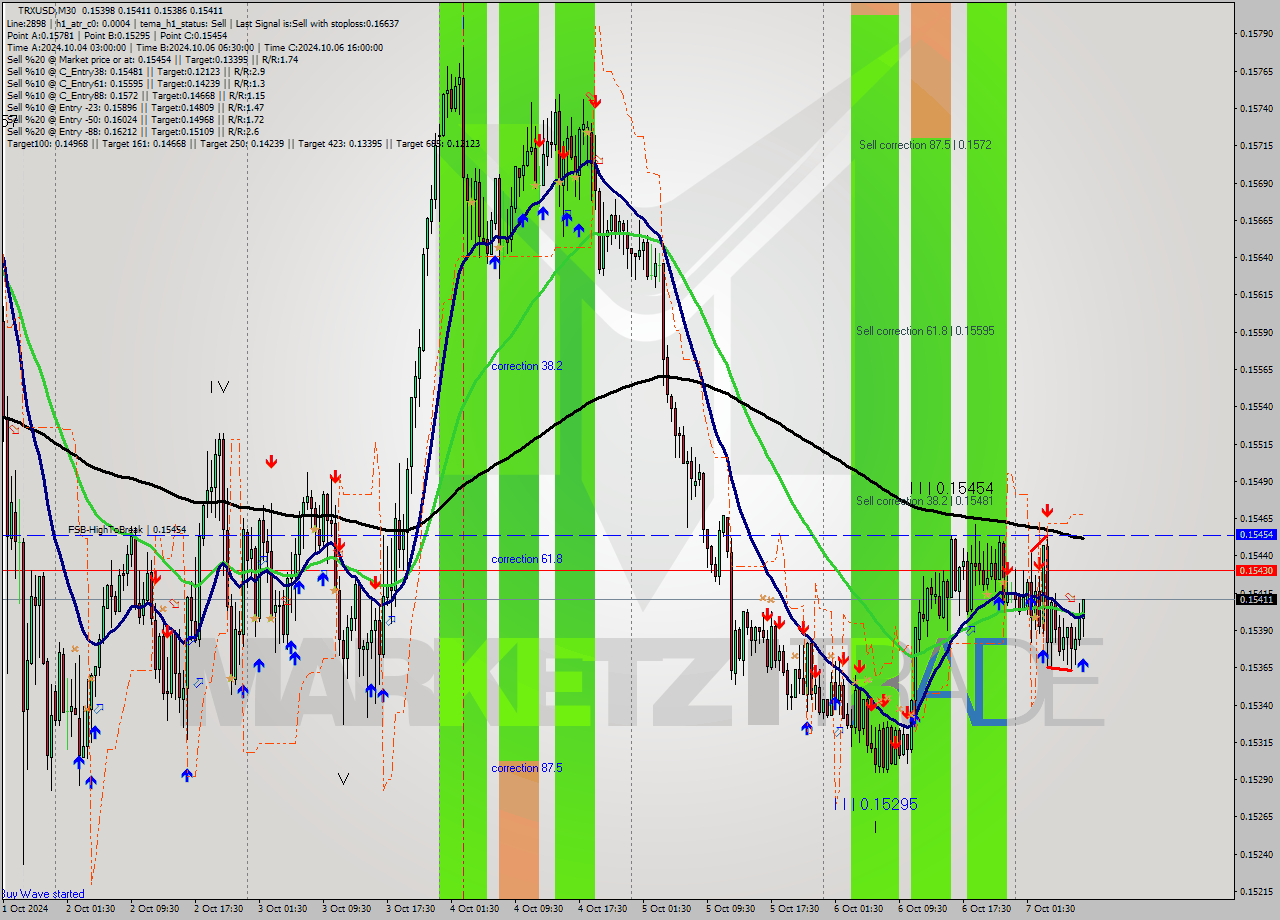Screen dimensions: 1280x920
Task: Click the 'Sell %20 @ Entry -50' line
Action: [x=135, y=119]
